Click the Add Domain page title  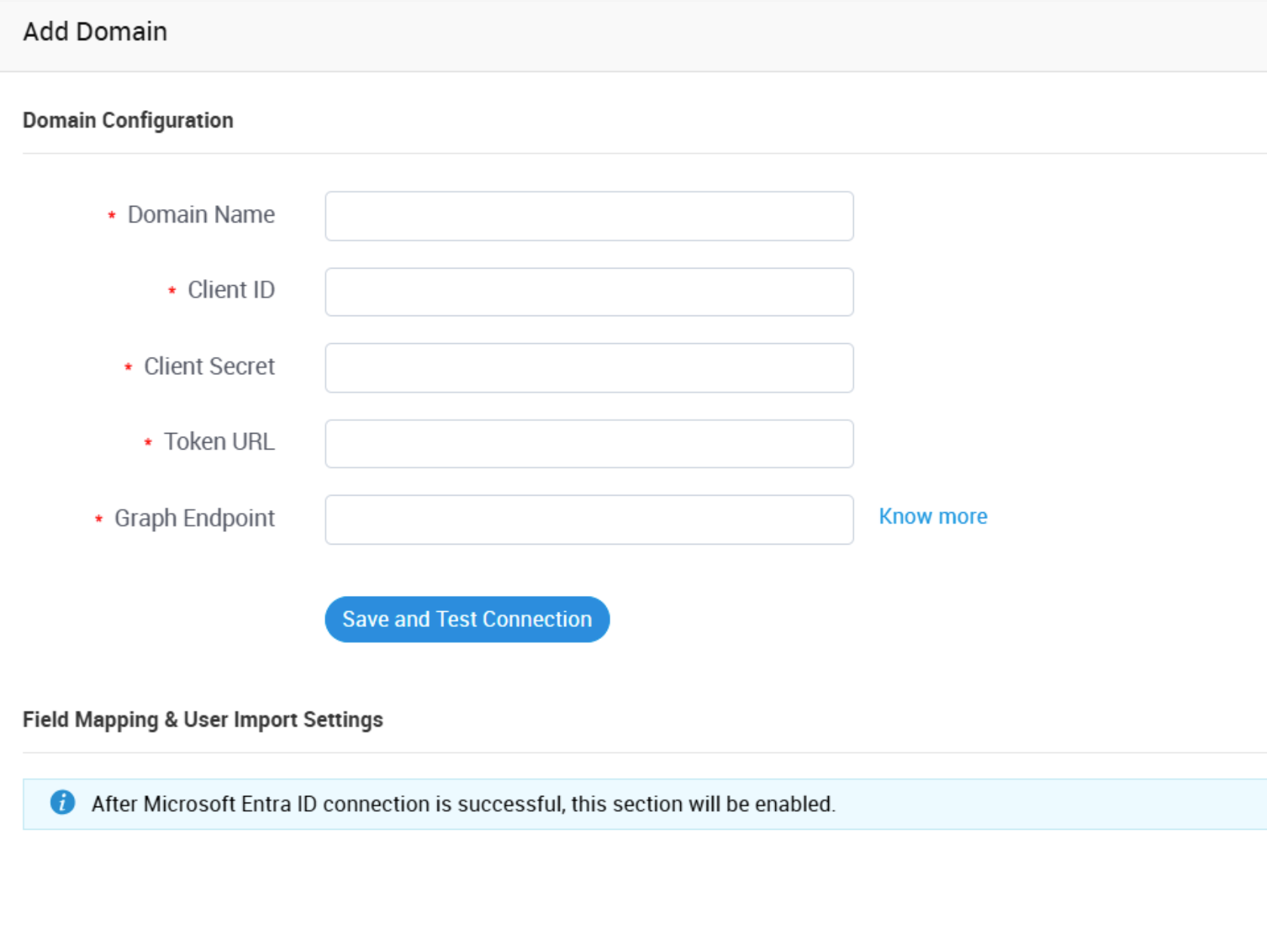pyautogui.click(x=95, y=32)
